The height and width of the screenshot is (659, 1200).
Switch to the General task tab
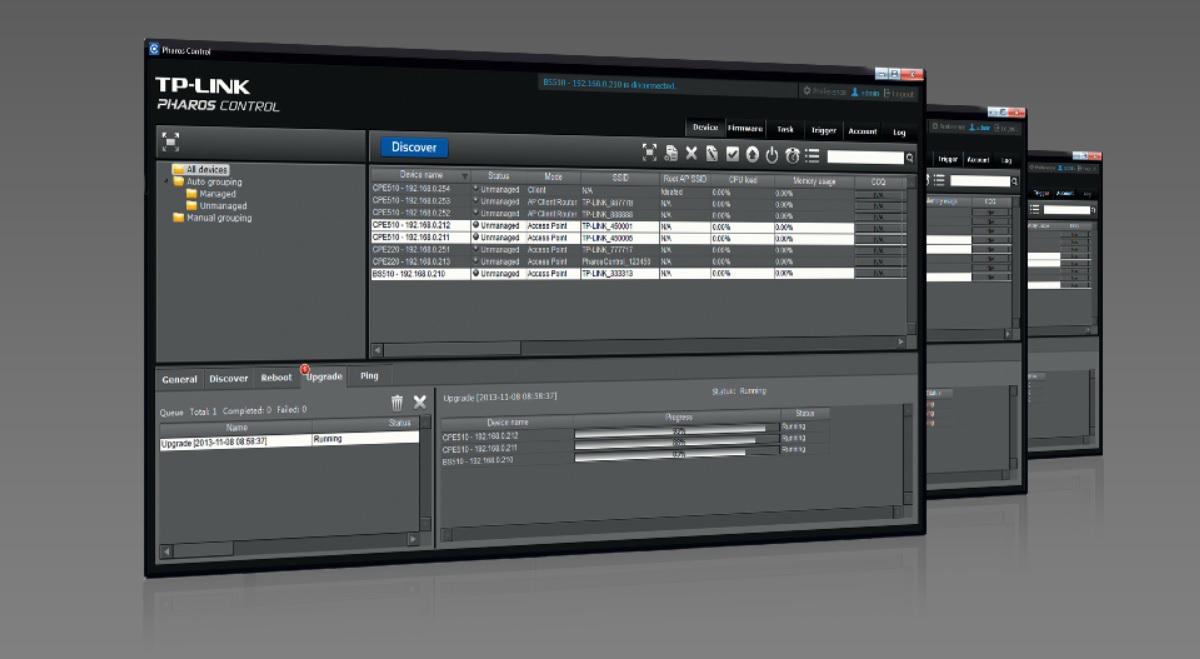pyautogui.click(x=180, y=379)
